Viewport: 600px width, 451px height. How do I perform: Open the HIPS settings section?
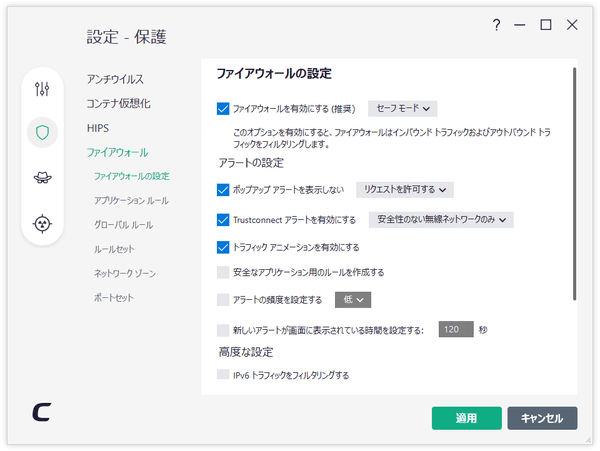[98, 128]
